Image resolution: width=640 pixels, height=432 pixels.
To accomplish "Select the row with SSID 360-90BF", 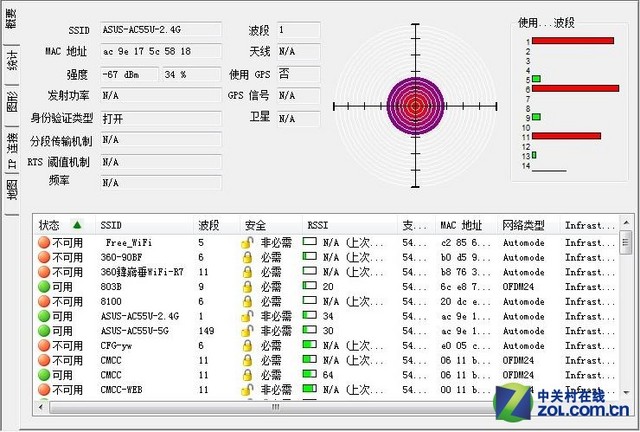I will pos(326,258).
